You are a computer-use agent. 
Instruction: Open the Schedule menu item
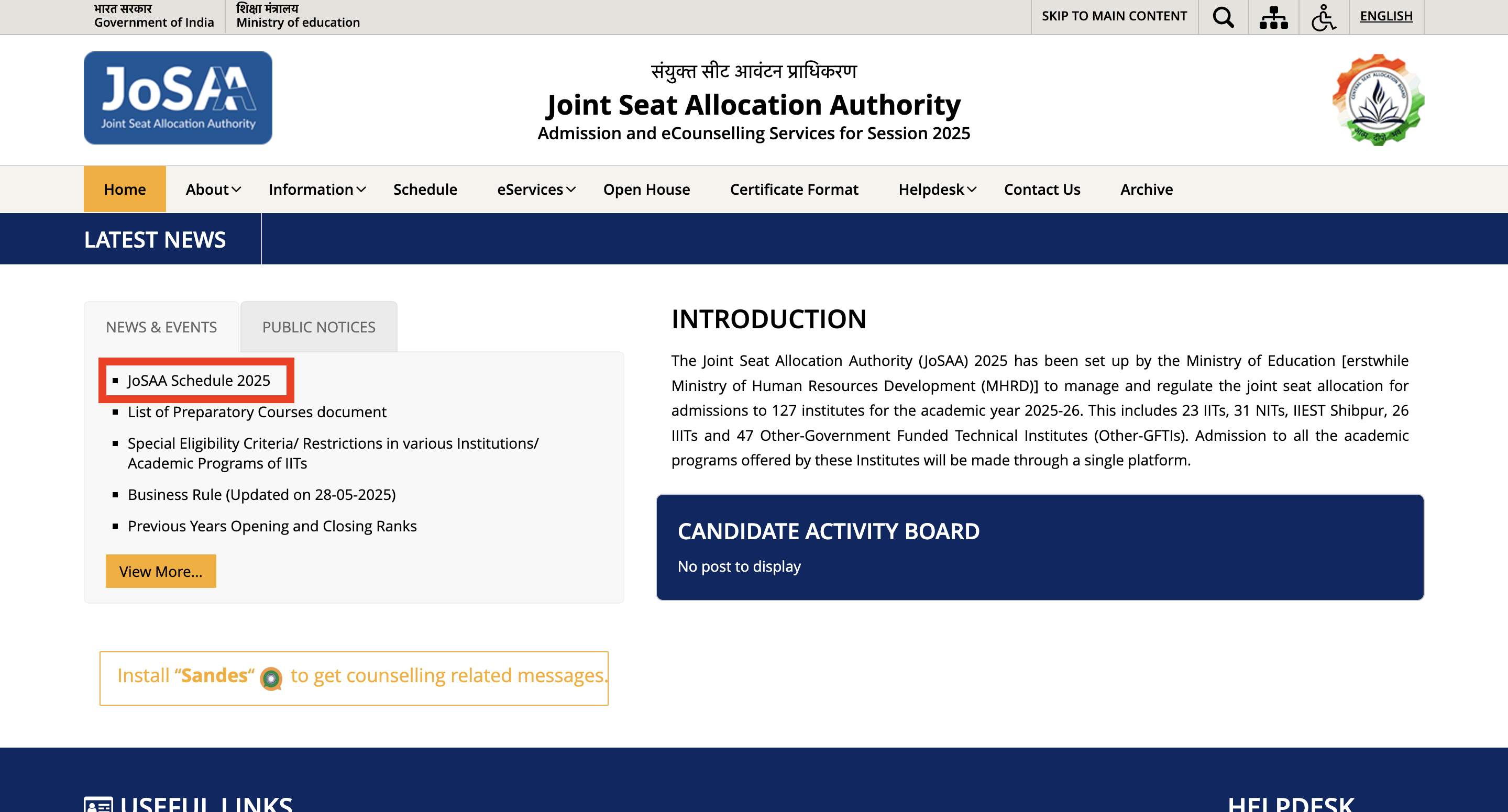pos(425,190)
